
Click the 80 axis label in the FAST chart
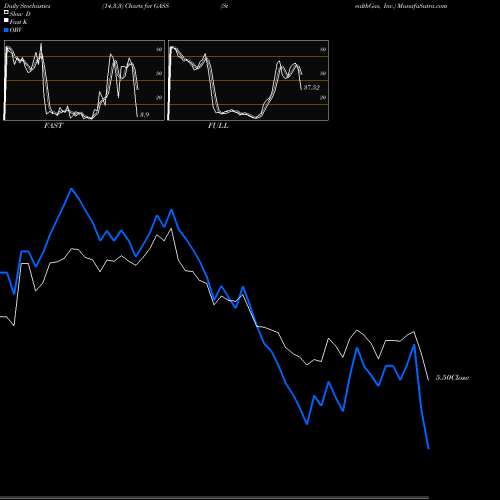click(x=159, y=49)
